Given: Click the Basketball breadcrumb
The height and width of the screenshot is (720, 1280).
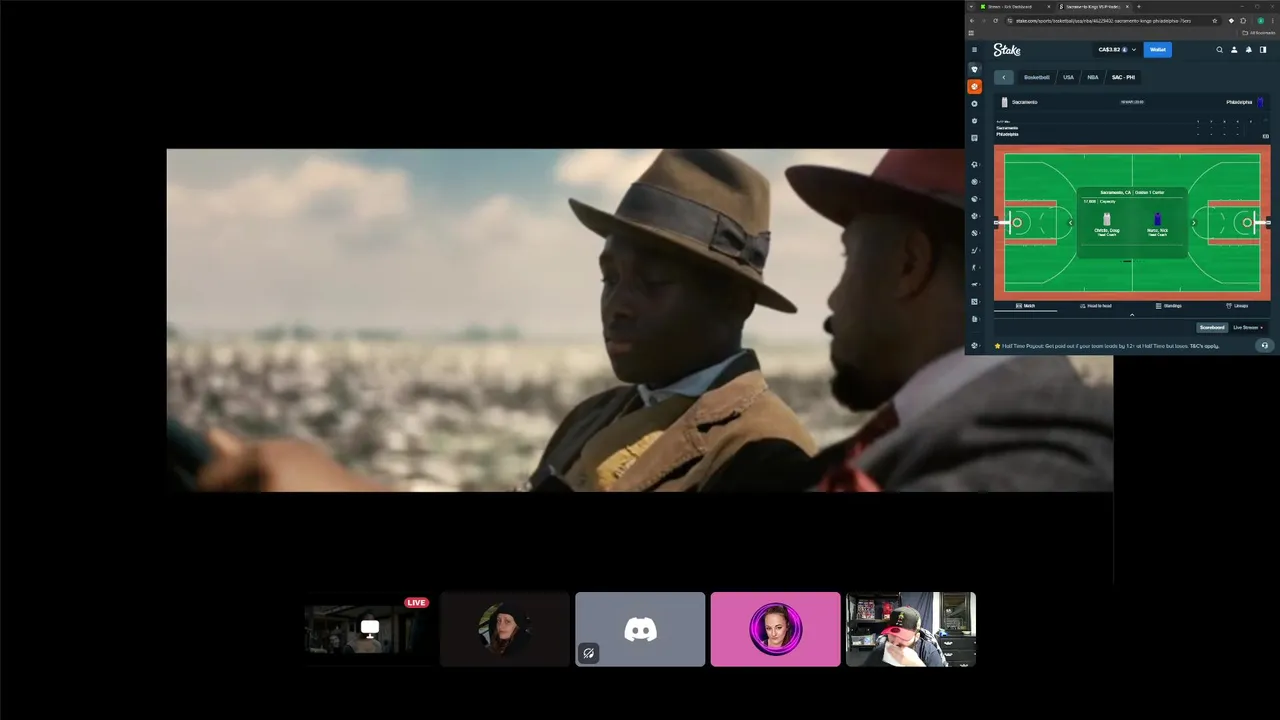Looking at the screenshot, I should (x=1037, y=77).
